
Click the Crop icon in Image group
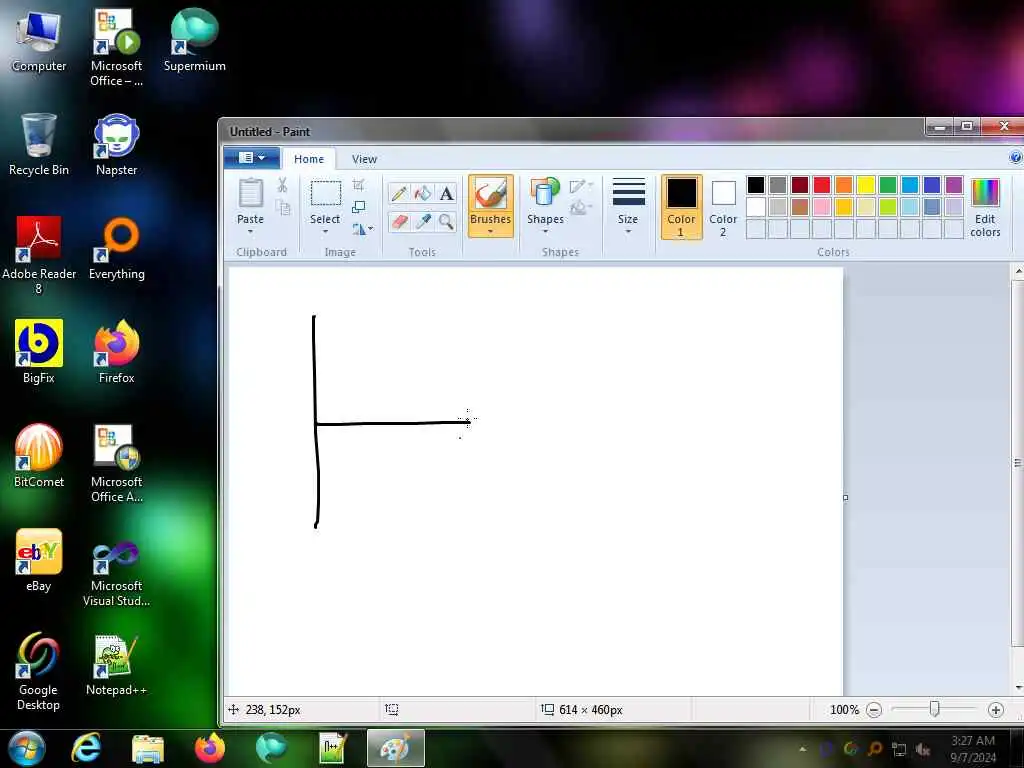click(359, 185)
